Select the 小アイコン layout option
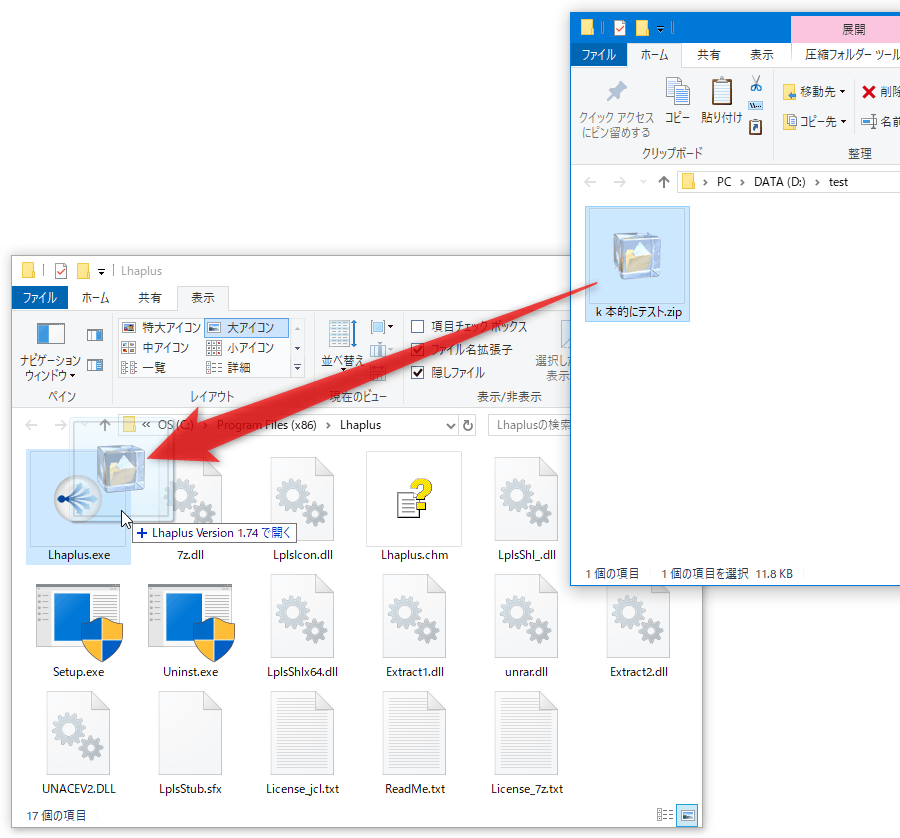Image resolution: width=900 pixels, height=838 pixels. pos(240,348)
